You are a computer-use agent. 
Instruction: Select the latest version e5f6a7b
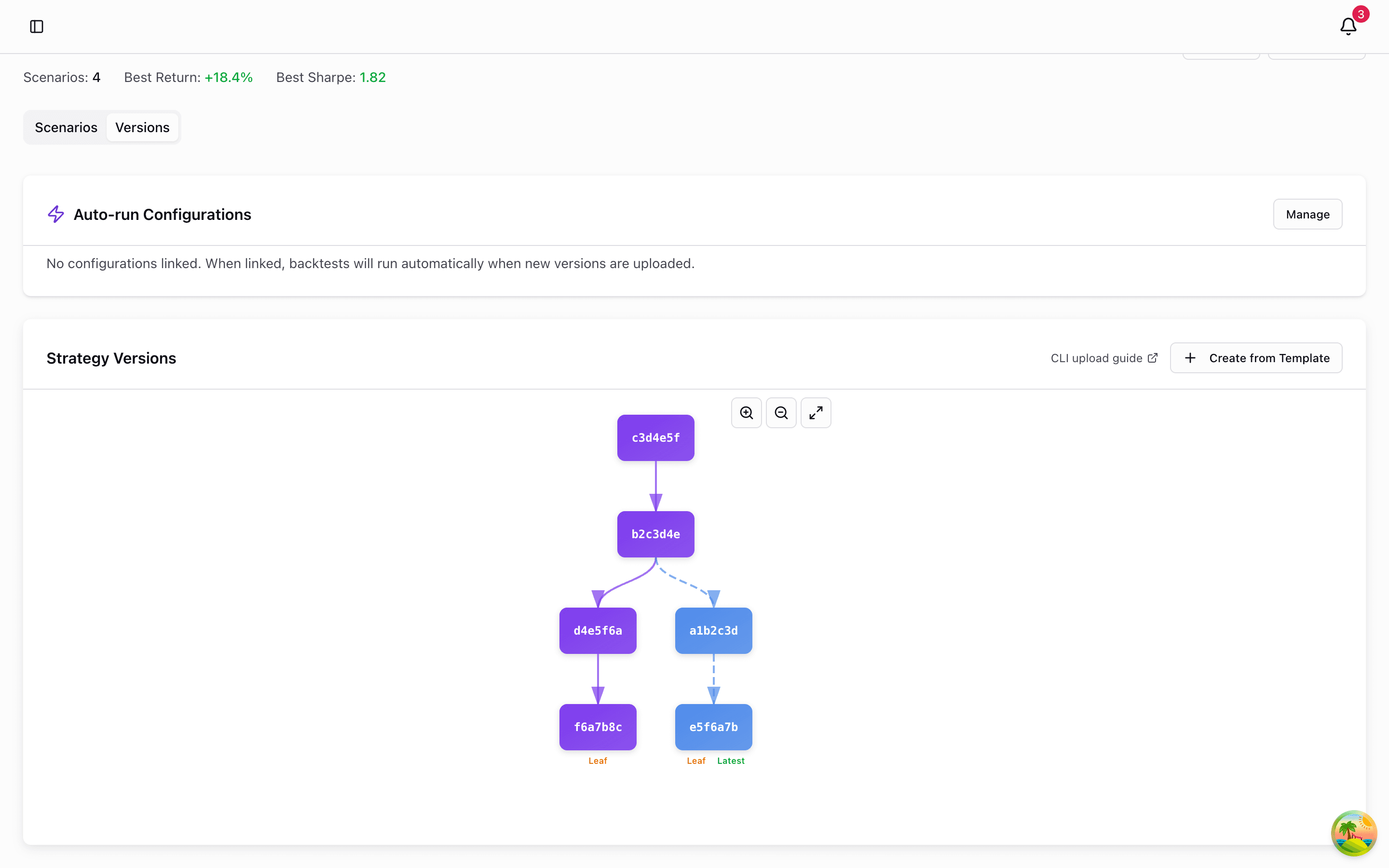713,727
